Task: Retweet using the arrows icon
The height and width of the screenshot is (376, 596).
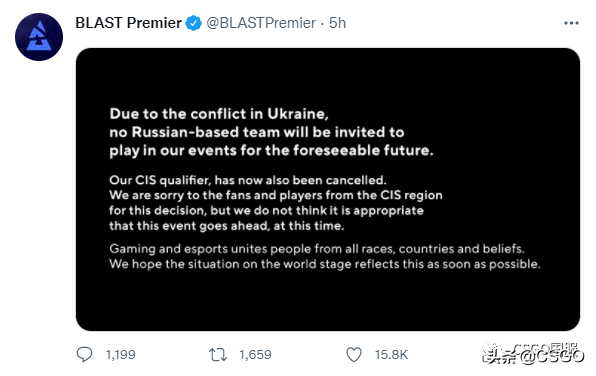Action: pos(218,355)
